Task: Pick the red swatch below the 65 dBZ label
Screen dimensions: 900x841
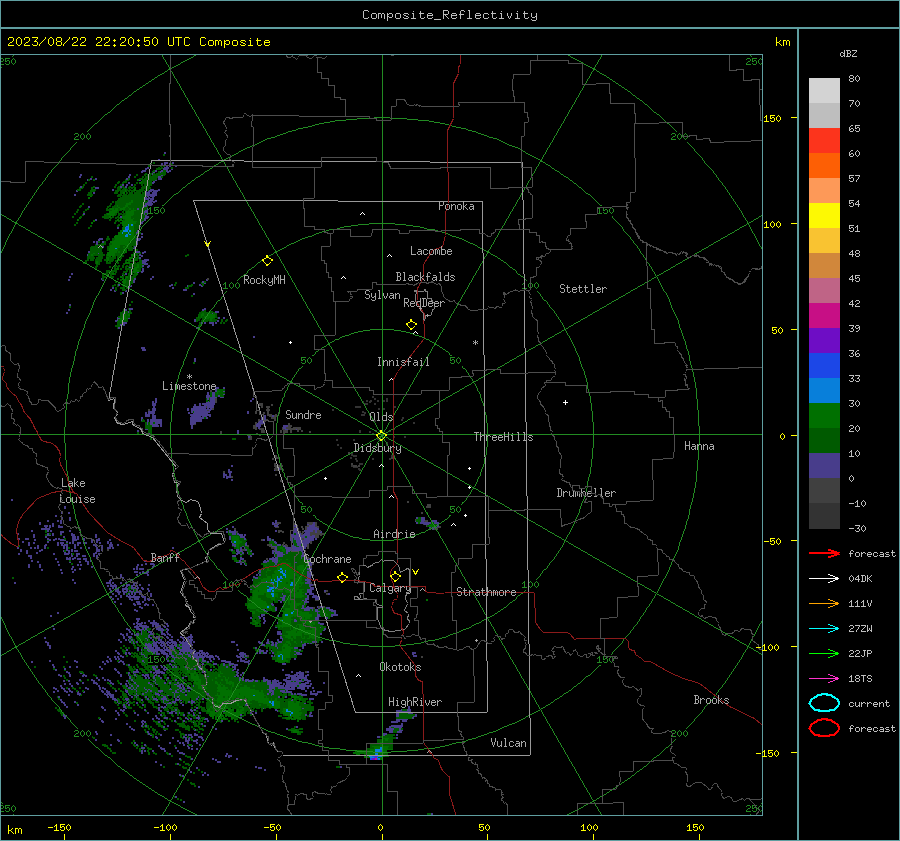Action: 824,141
